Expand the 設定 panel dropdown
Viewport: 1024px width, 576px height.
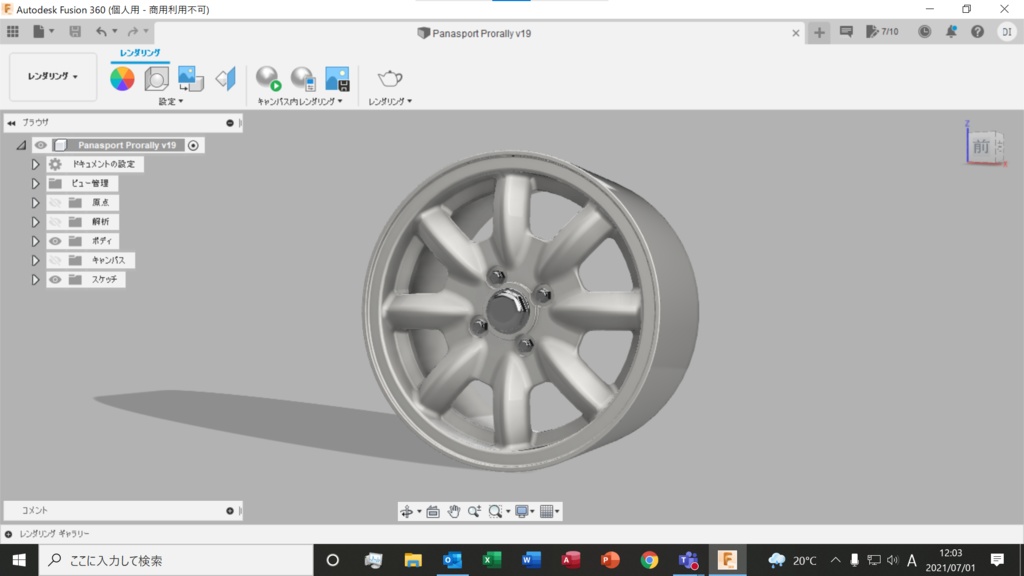click(x=171, y=102)
